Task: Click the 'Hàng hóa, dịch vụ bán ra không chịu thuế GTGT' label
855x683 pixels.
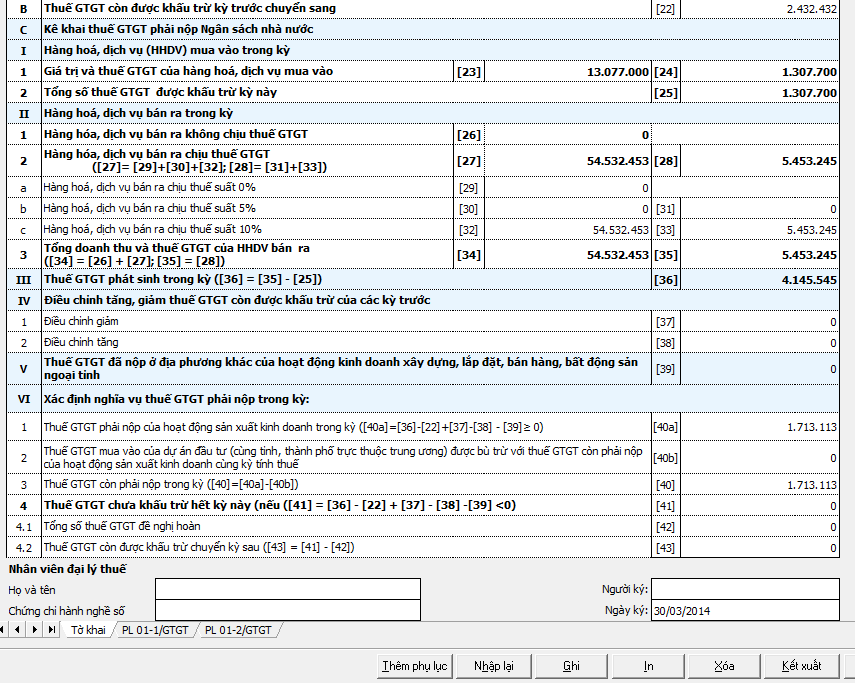Action: point(176,134)
